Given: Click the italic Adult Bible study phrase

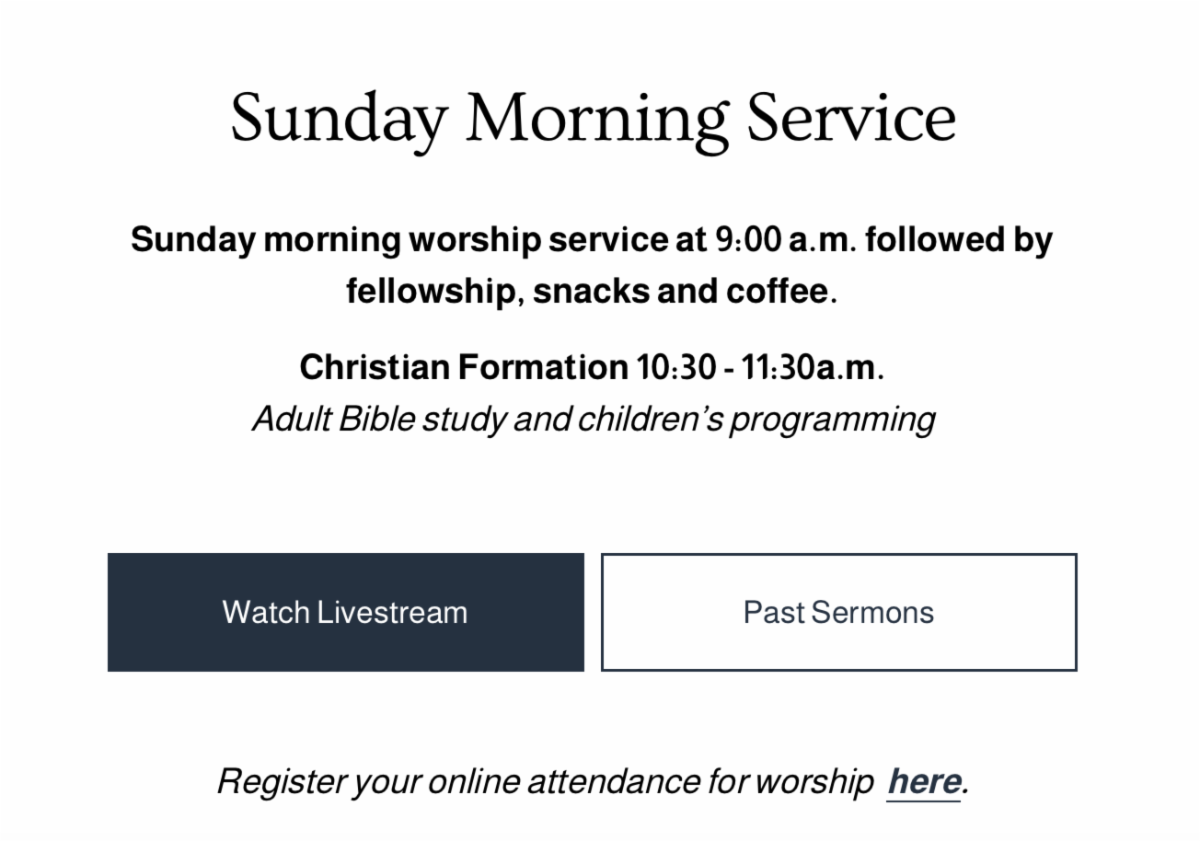Looking at the screenshot, I should tap(379, 418).
